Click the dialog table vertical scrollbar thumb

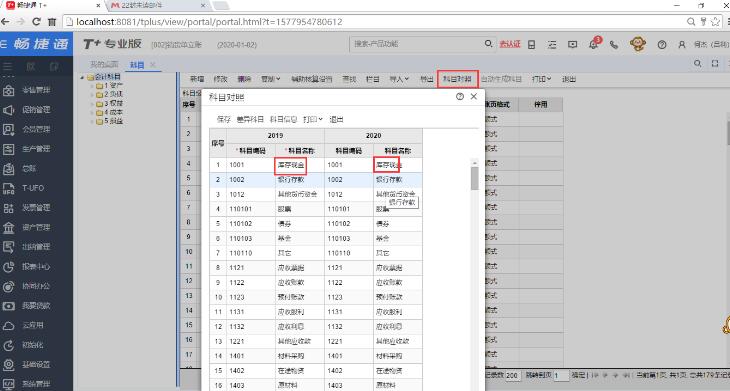[x=475, y=178]
